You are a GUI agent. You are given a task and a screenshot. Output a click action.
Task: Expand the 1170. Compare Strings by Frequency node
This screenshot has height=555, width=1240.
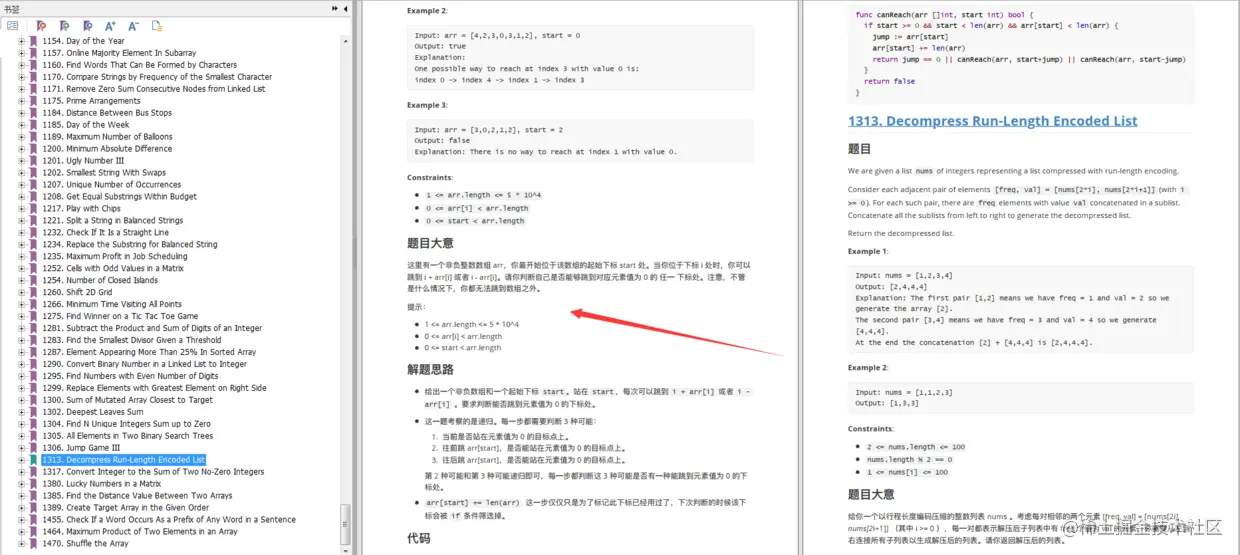click(x=22, y=77)
